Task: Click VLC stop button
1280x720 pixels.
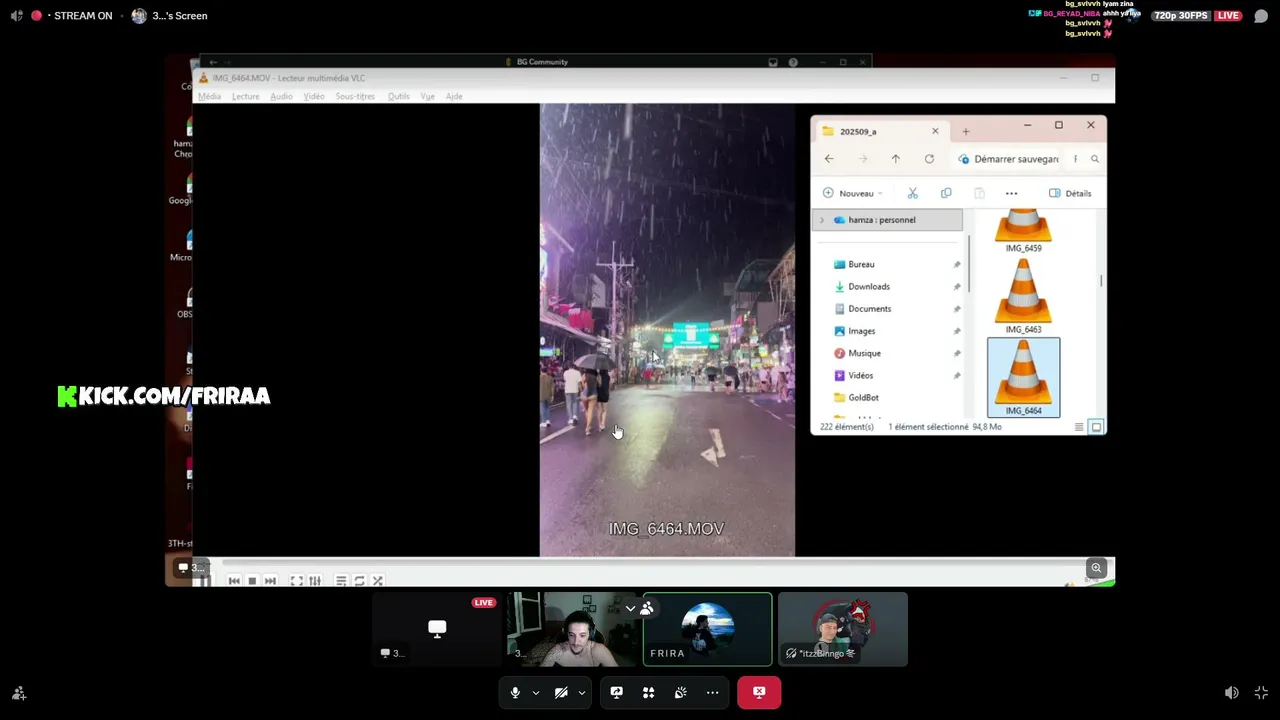Action: [252, 580]
